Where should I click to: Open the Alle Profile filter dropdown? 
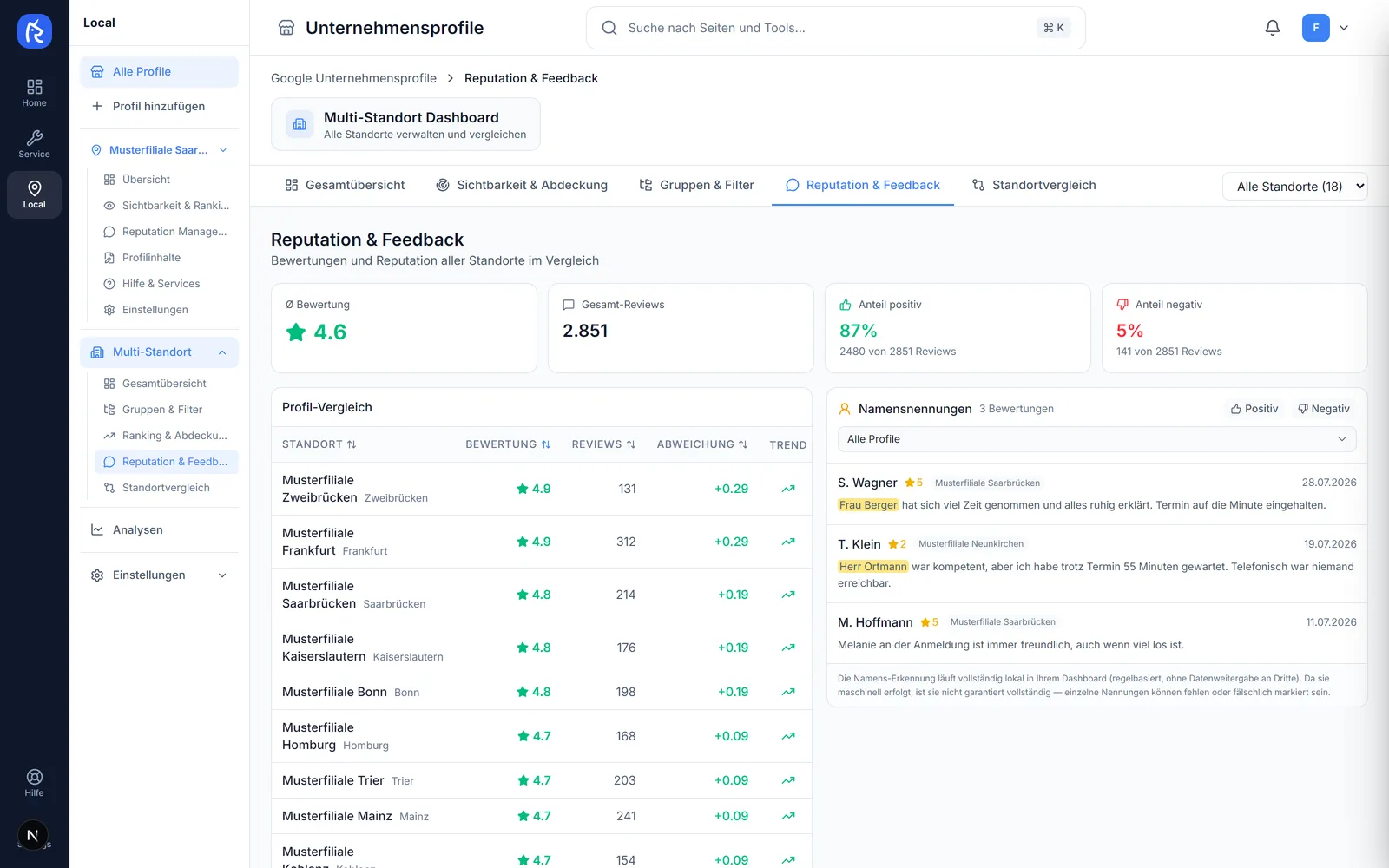click(1096, 439)
